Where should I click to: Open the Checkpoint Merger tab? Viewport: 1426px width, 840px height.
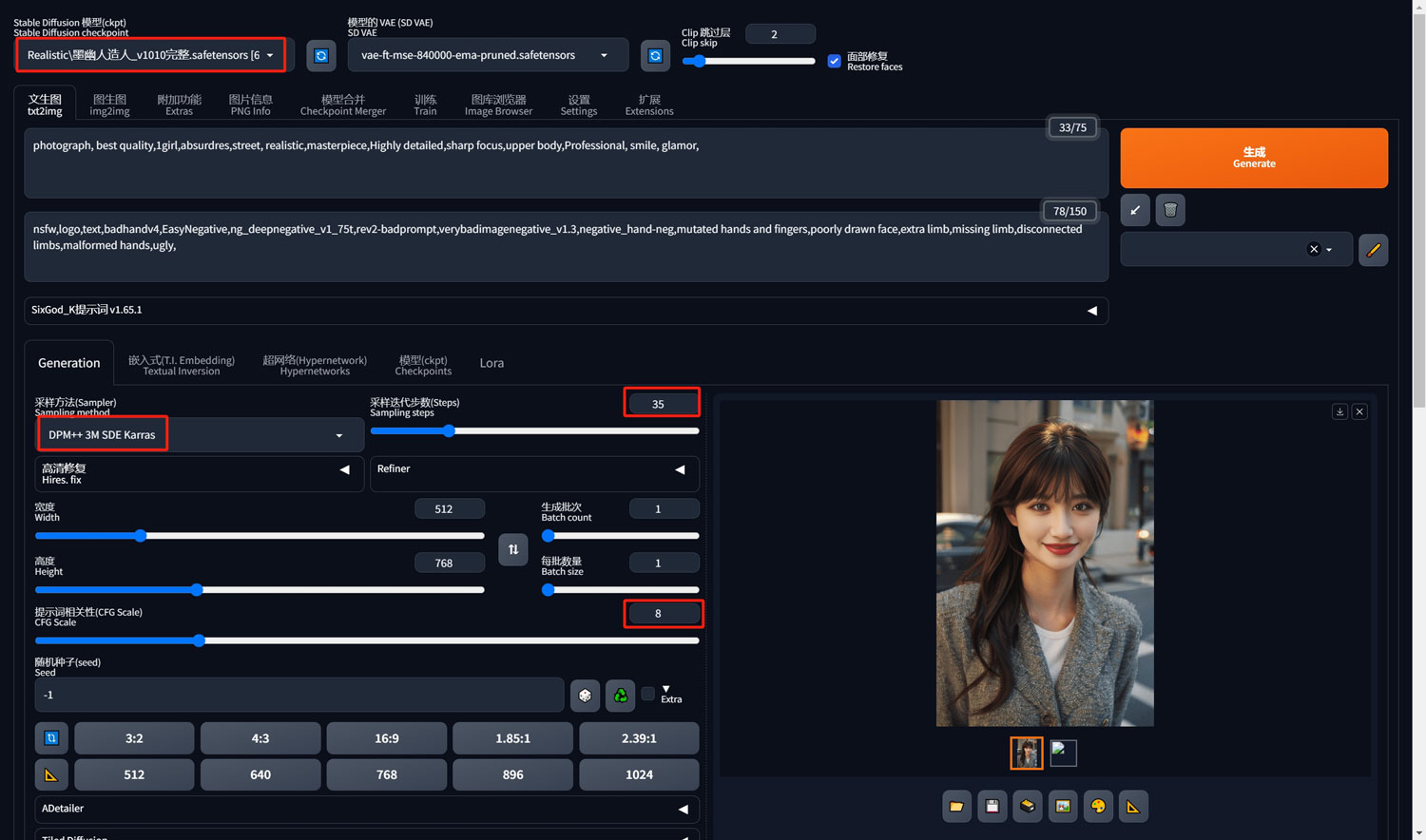pyautogui.click(x=343, y=105)
